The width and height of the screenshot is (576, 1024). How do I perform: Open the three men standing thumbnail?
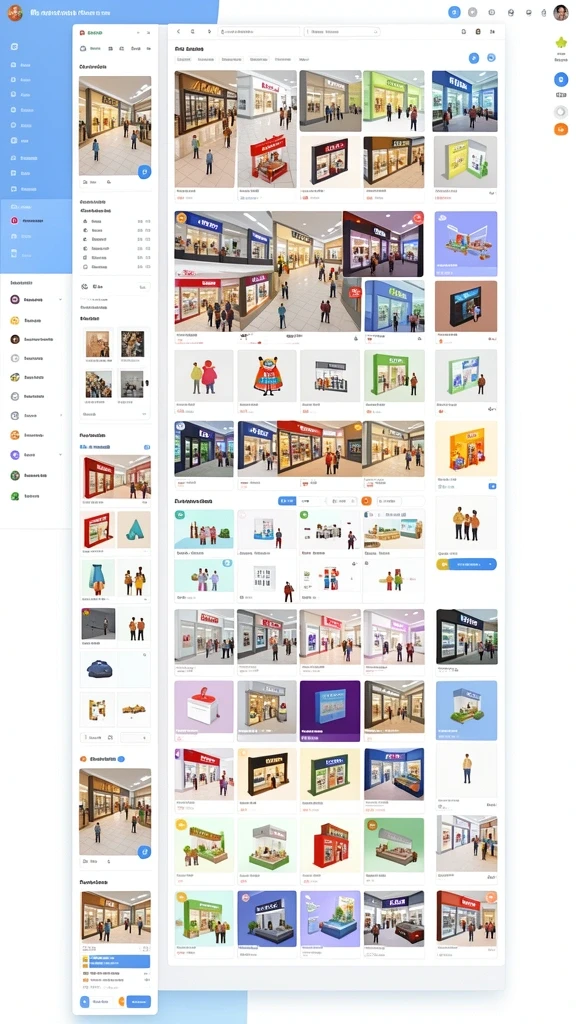(x=466, y=524)
